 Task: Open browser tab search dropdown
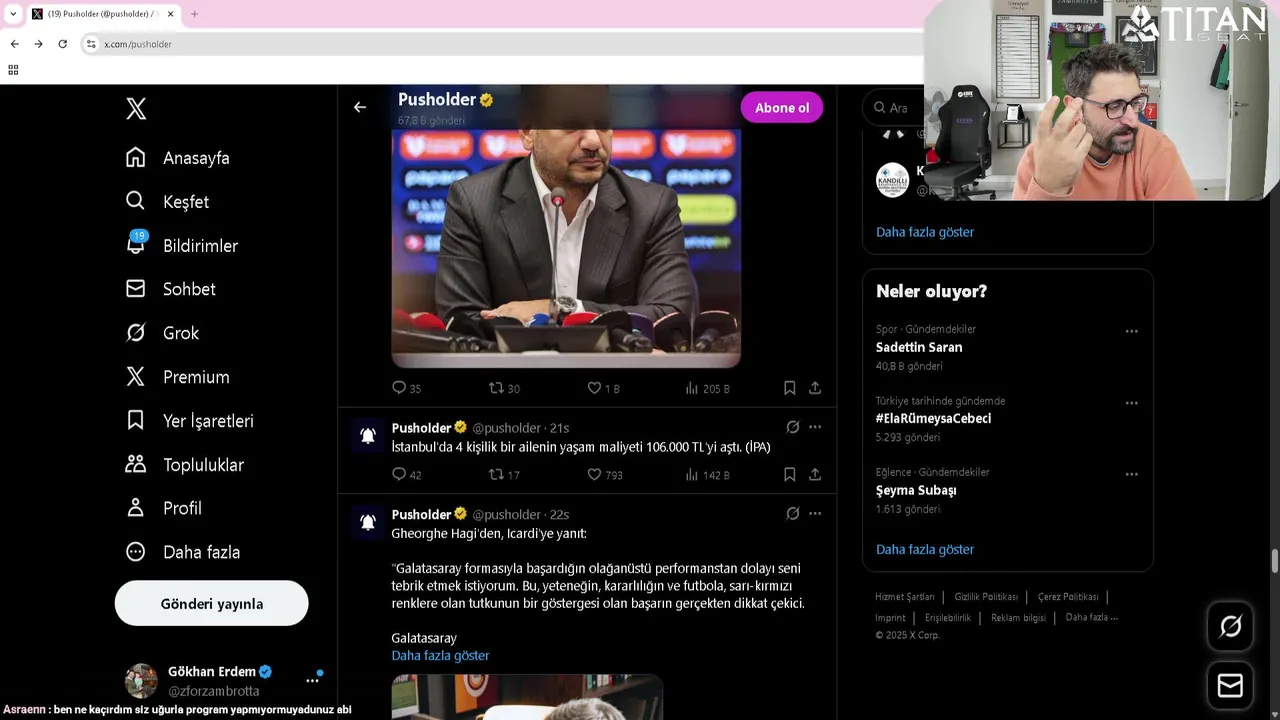12,14
